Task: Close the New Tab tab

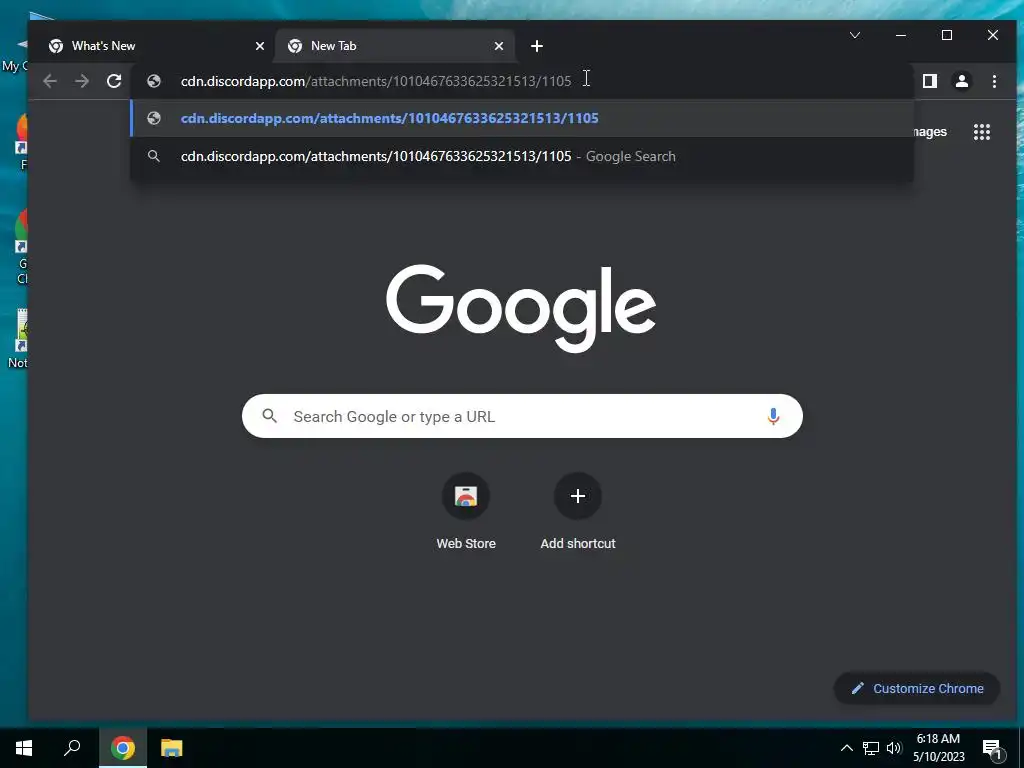Action: 498,46
